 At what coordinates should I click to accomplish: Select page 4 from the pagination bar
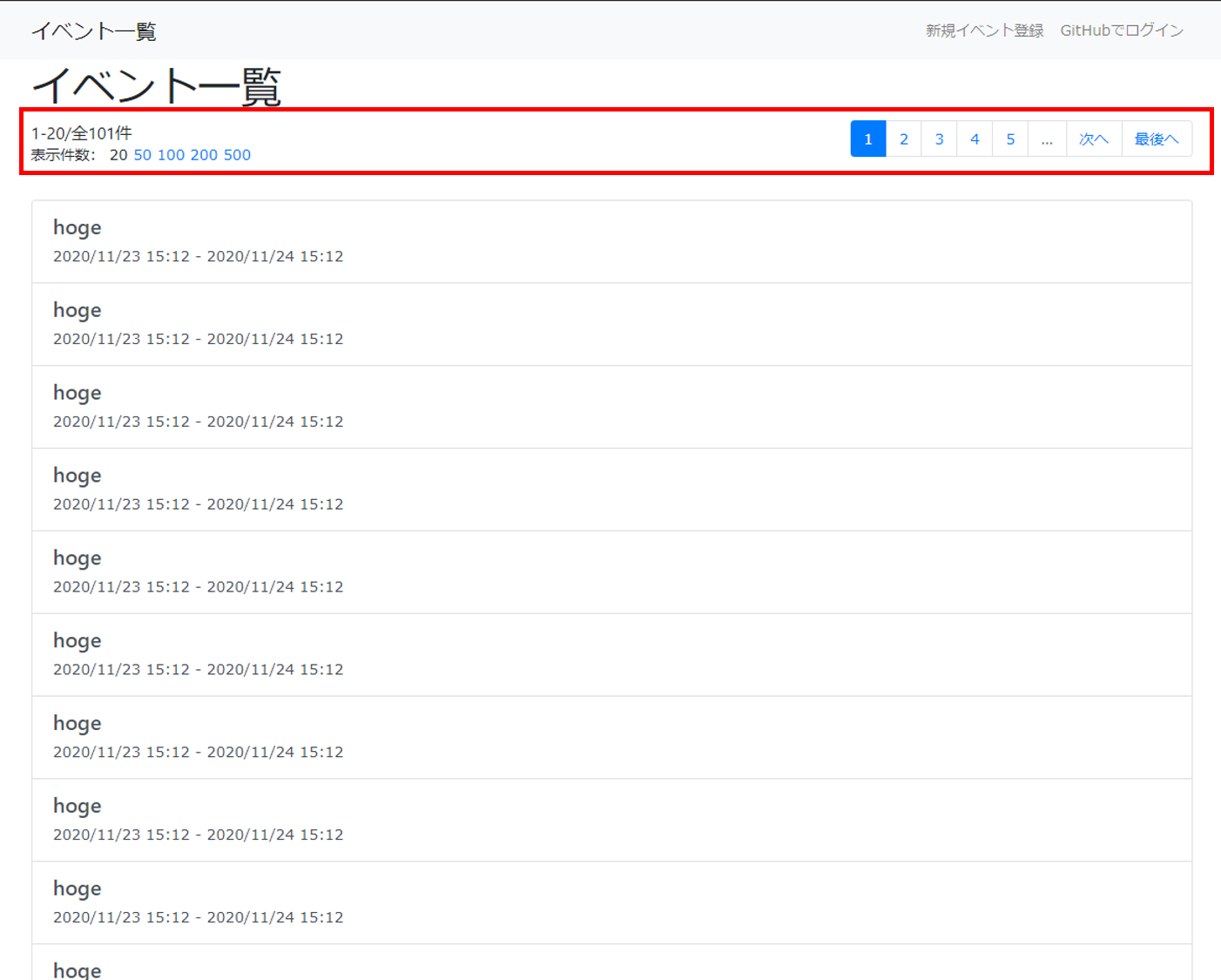click(975, 138)
